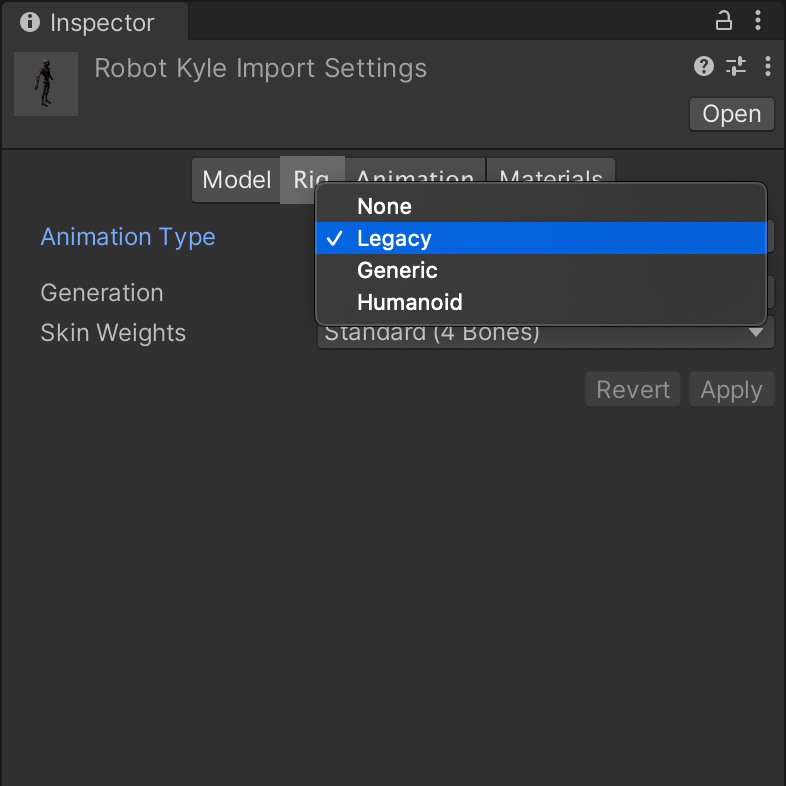Choose None from the Animation Type list
Image resolution: width=786 pixels, height=786 pixels.
pyautogui.click(x=384, y=206)
